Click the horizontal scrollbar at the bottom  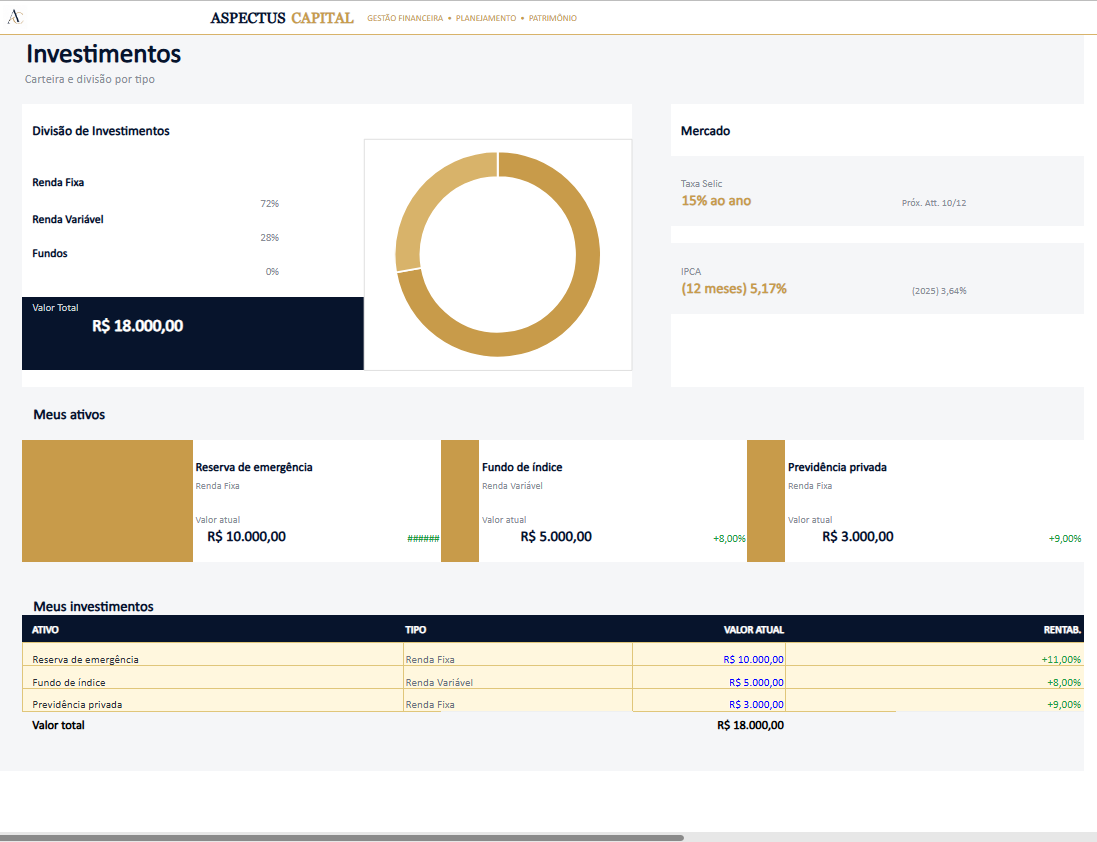click(x=342, y=837)
